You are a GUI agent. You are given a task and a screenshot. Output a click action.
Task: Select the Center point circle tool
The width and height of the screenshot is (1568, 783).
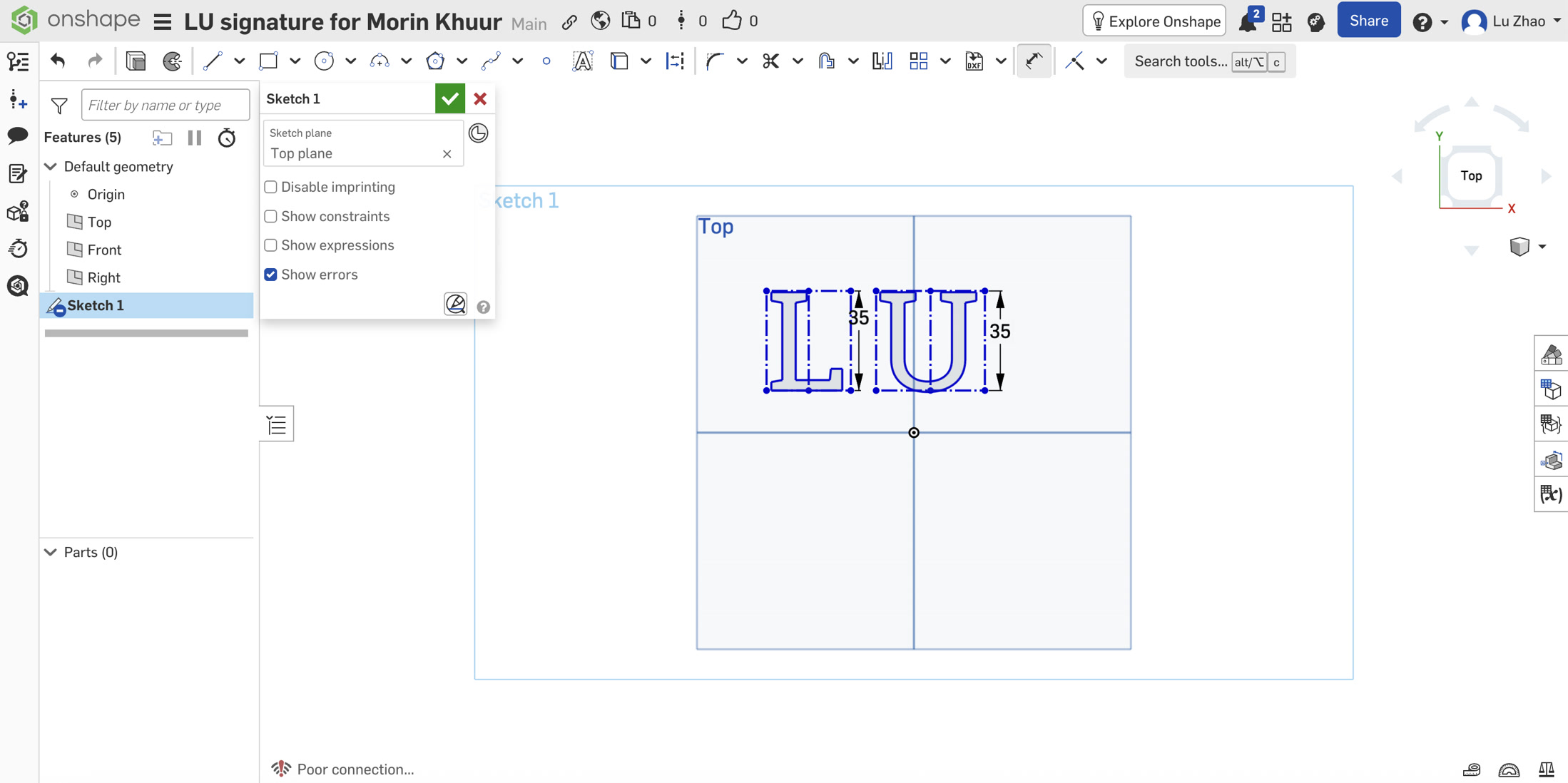(324, 61)
